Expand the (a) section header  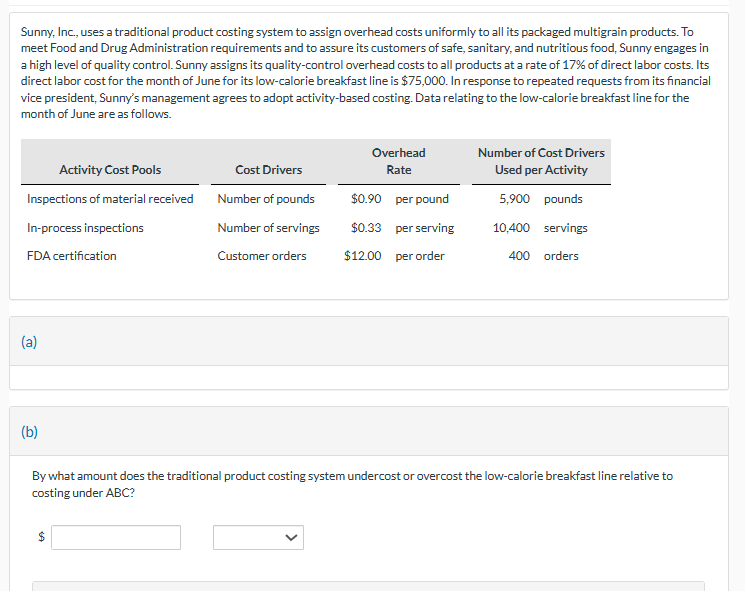point(369,342)
